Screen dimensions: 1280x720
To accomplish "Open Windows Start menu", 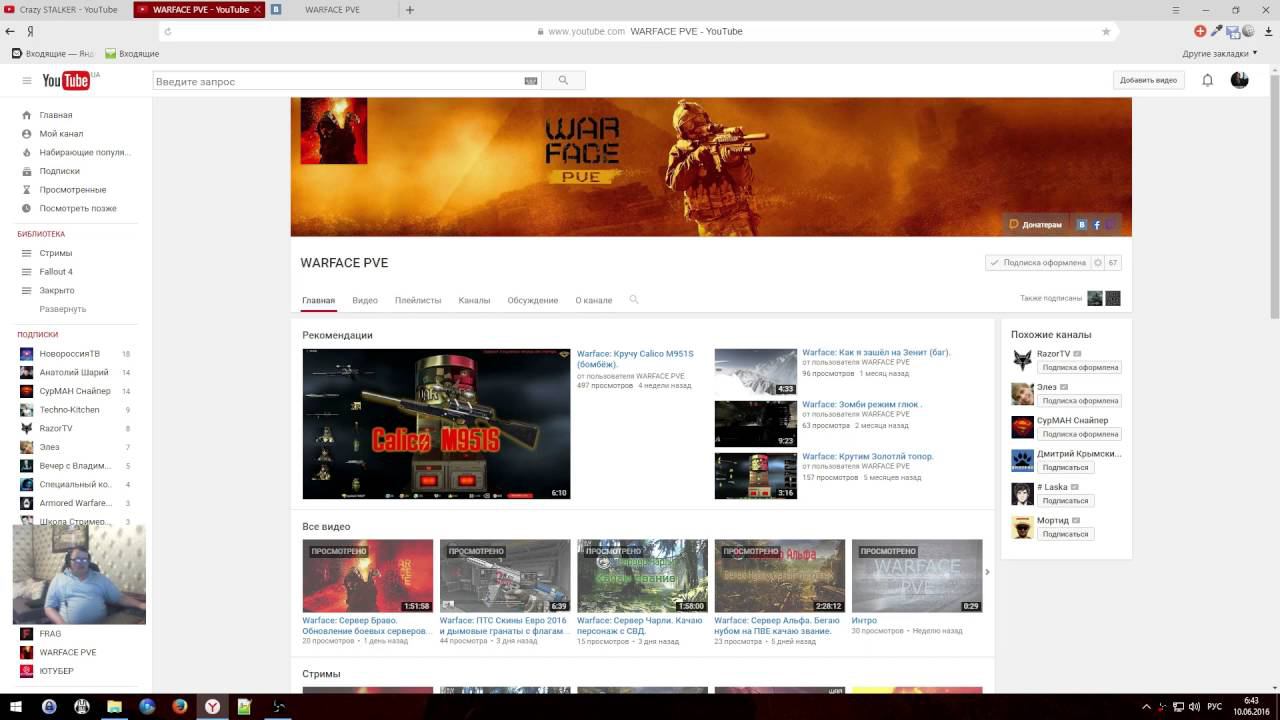I will tap(16, 707).
